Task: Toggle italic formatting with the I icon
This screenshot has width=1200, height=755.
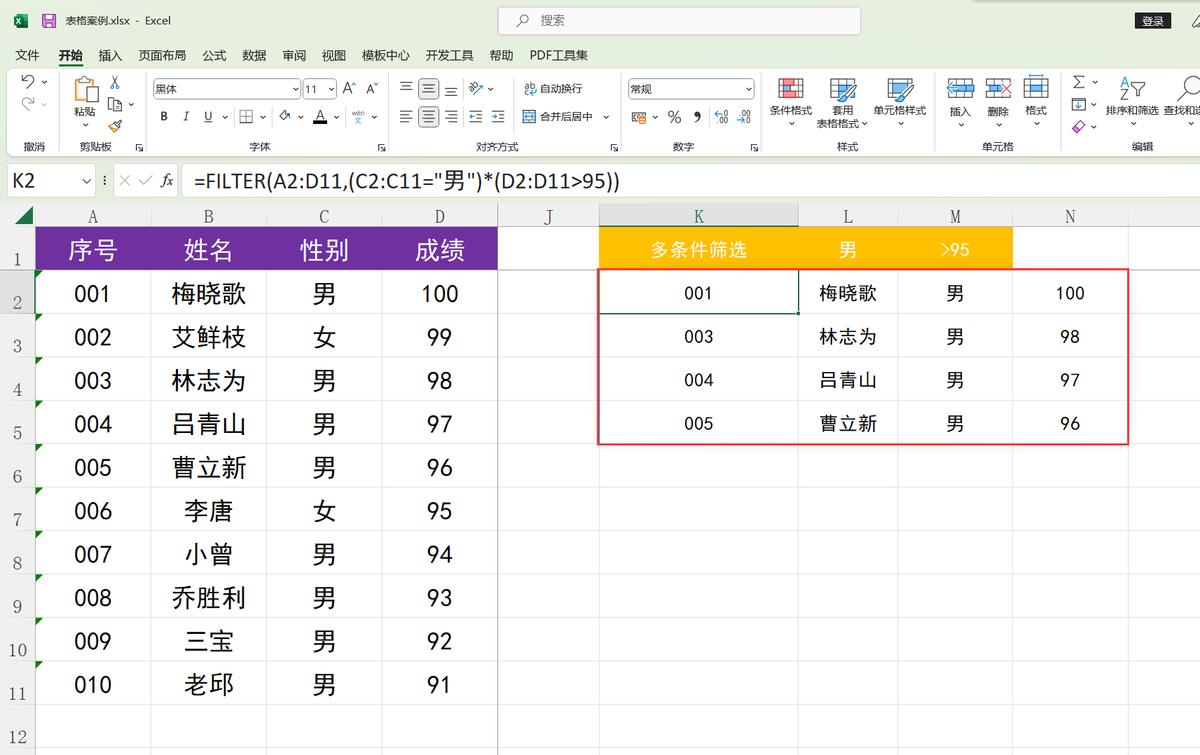Action: click(x=186, y=116)
